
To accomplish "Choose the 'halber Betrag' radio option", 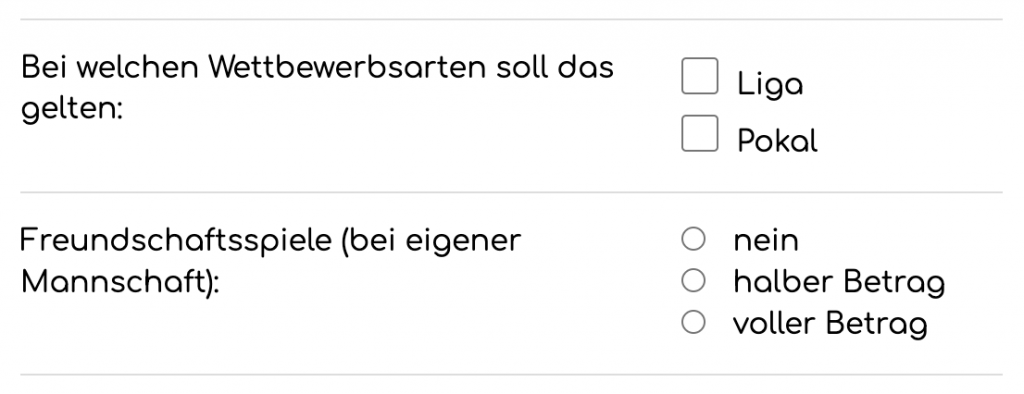I will [693, 281].
